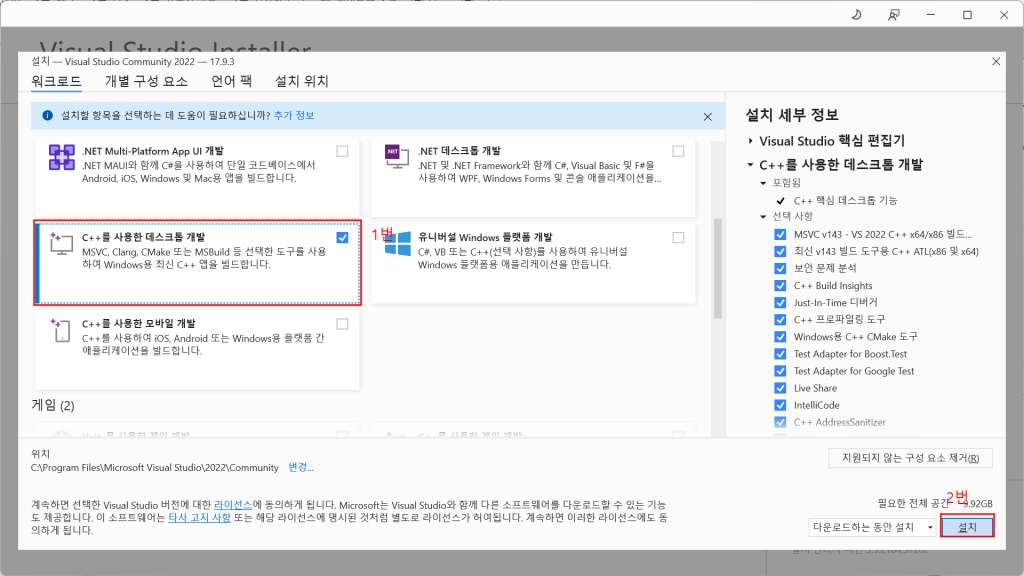Uncheck Test Adapter for Boost.Test
The width and height of the screenshot is (1024, 576).
(x=780, y=354)
